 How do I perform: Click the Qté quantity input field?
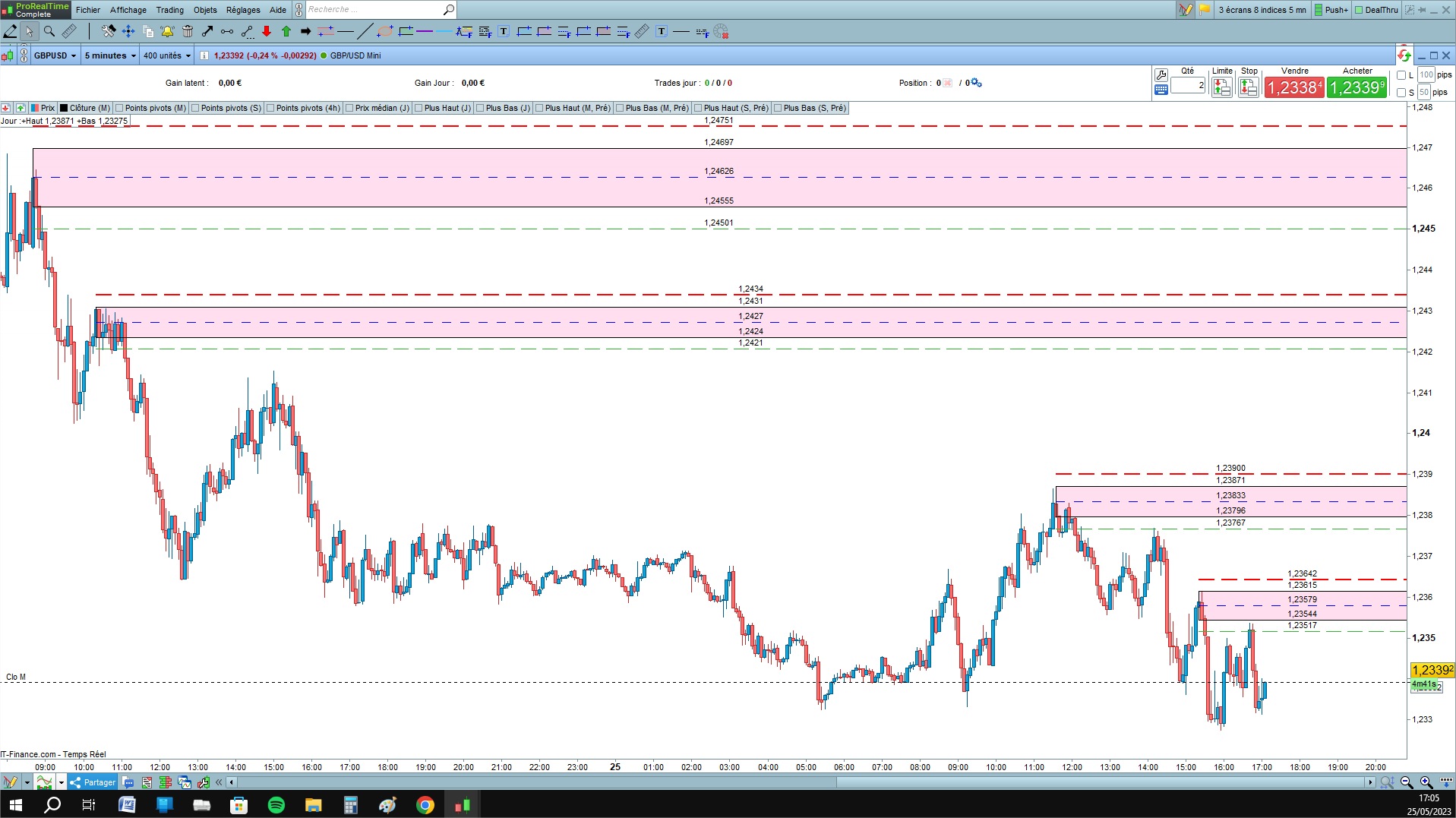(x=1188, y=85)
